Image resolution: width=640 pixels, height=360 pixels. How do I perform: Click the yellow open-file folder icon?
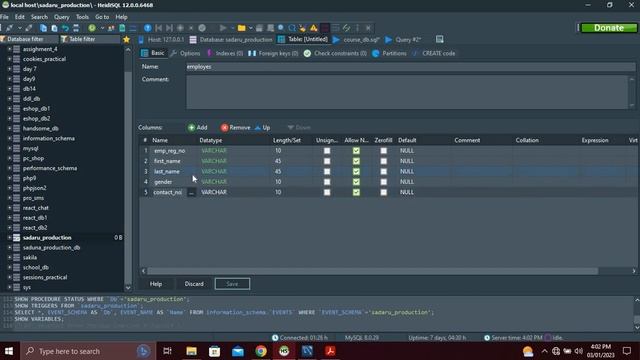pyautogui.click(x=242, y=28)
